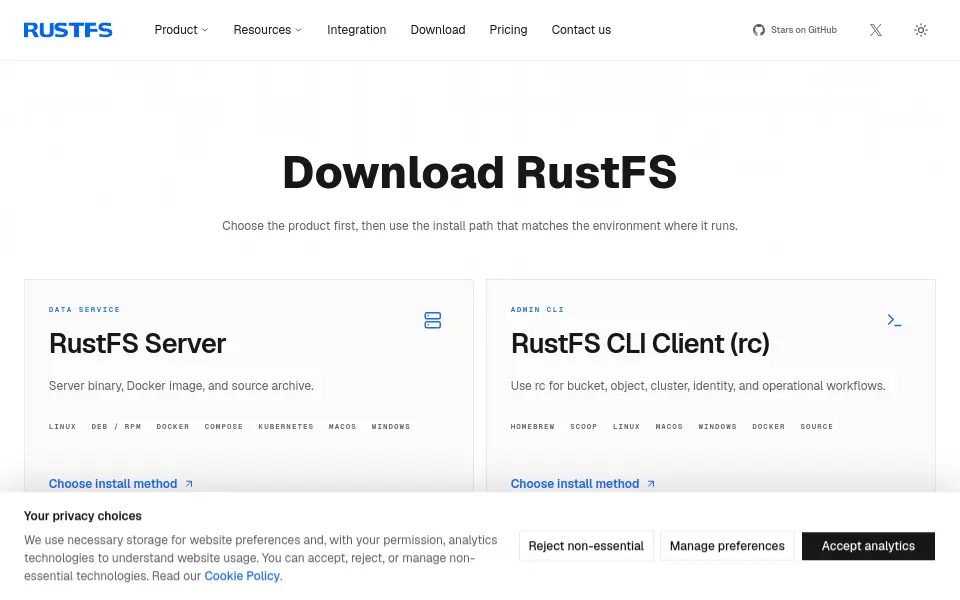Image resolution: width=960 pixels, height=600 pixels.
Task: Open the Pricing nav item
Action: (508, 30)
